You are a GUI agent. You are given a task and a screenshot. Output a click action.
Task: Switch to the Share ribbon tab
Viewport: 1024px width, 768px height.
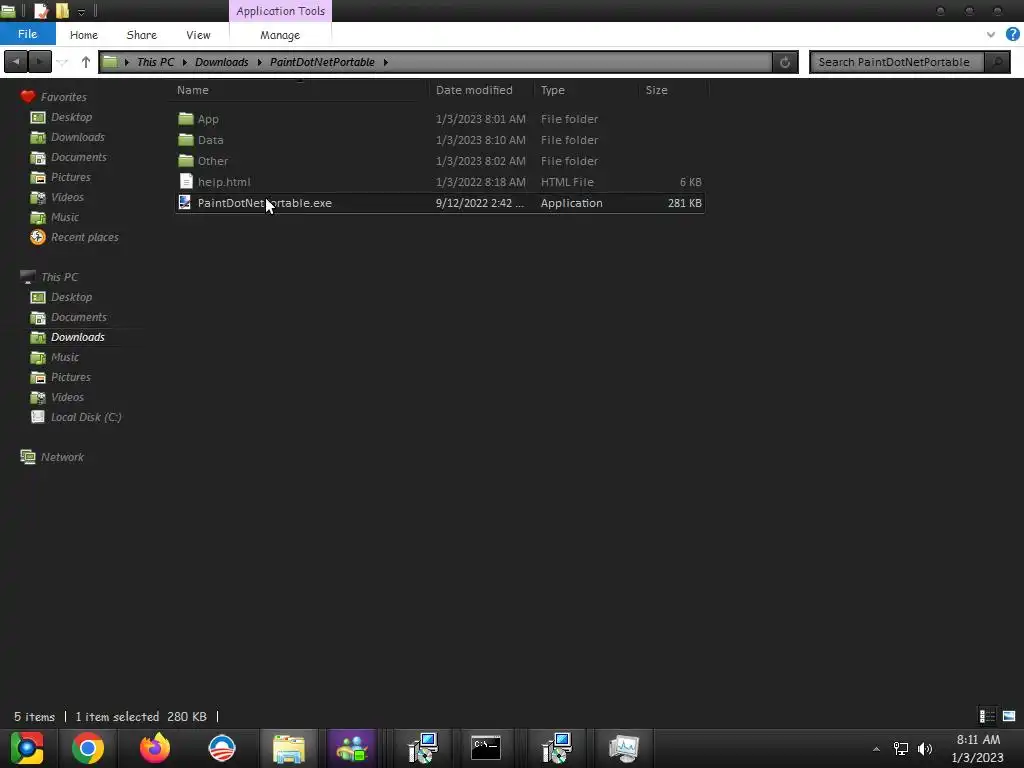point(141,35)
